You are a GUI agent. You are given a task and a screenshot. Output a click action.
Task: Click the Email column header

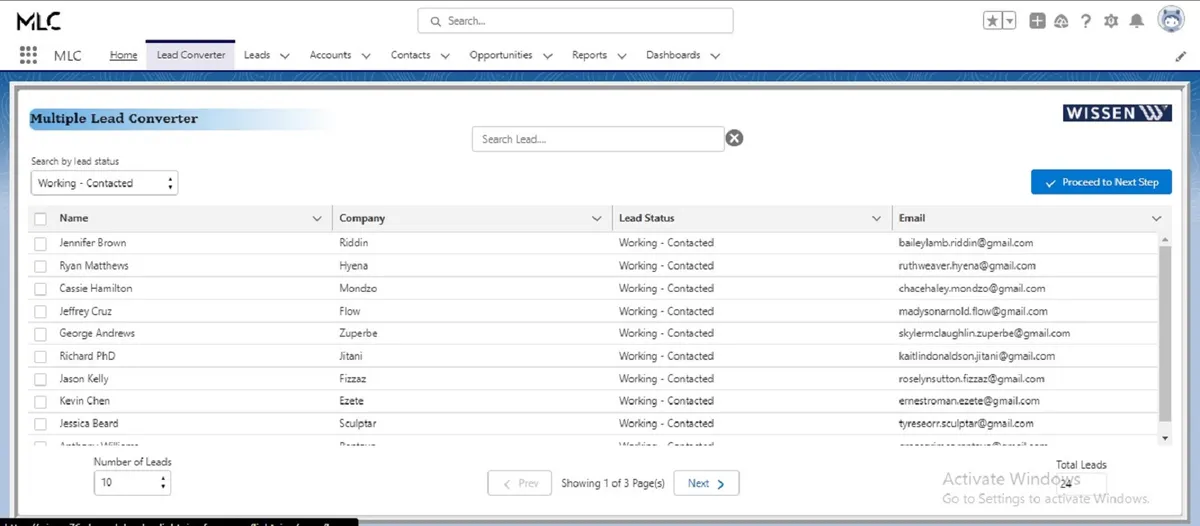[1032, 218]
